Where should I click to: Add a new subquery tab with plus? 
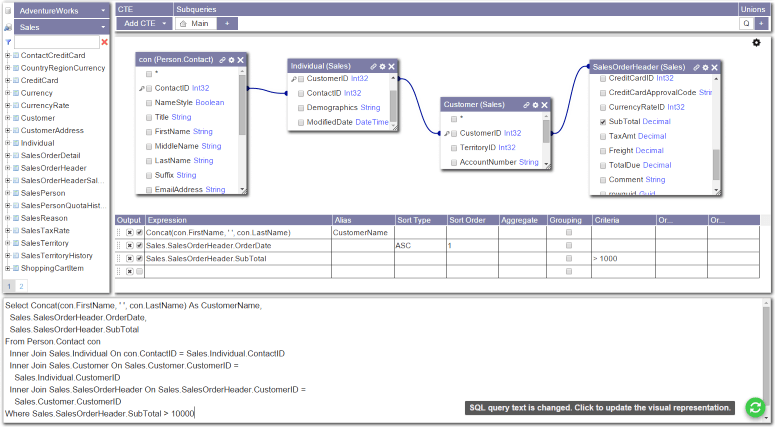[227, 23]
